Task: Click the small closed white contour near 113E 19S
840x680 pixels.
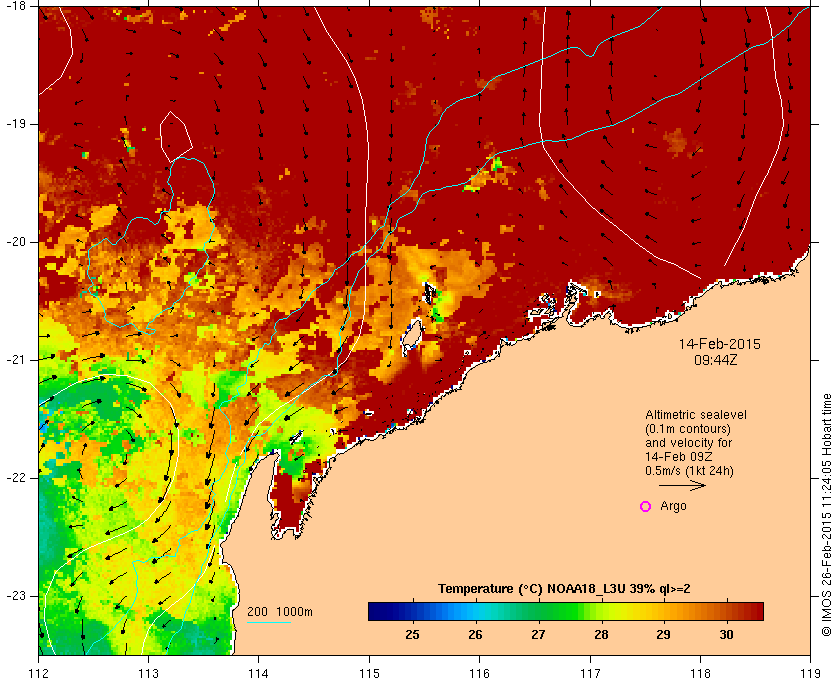Action: [175, 137]
